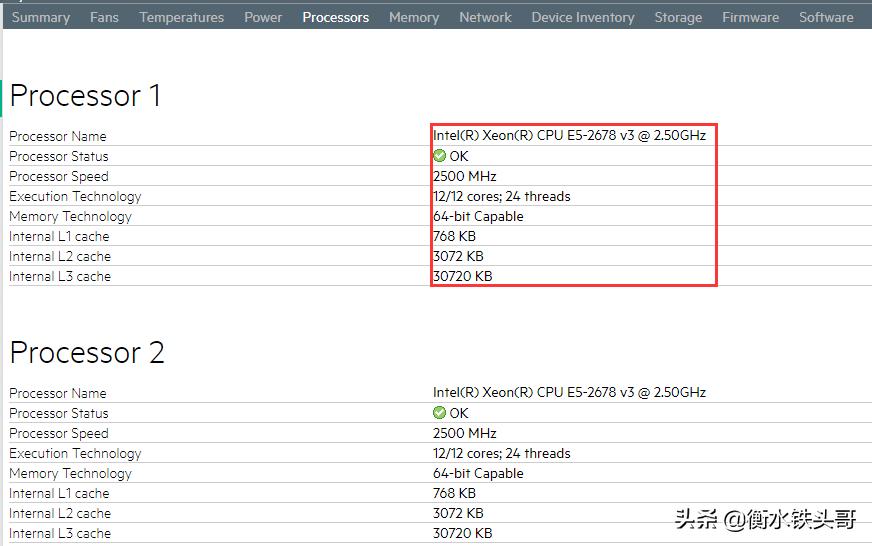Open the Memory tab

(414, 18)
